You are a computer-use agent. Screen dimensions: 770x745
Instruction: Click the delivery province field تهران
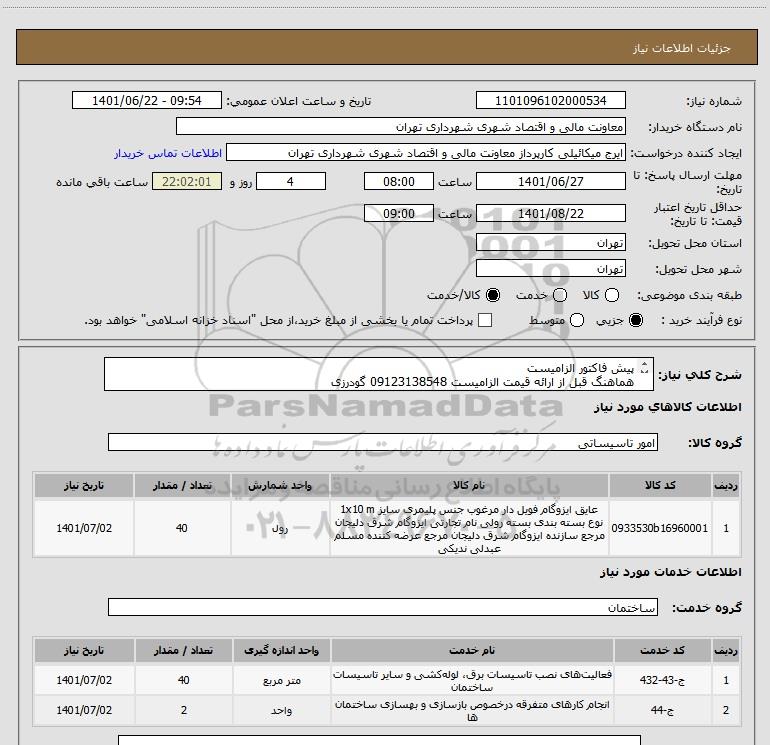550,242
